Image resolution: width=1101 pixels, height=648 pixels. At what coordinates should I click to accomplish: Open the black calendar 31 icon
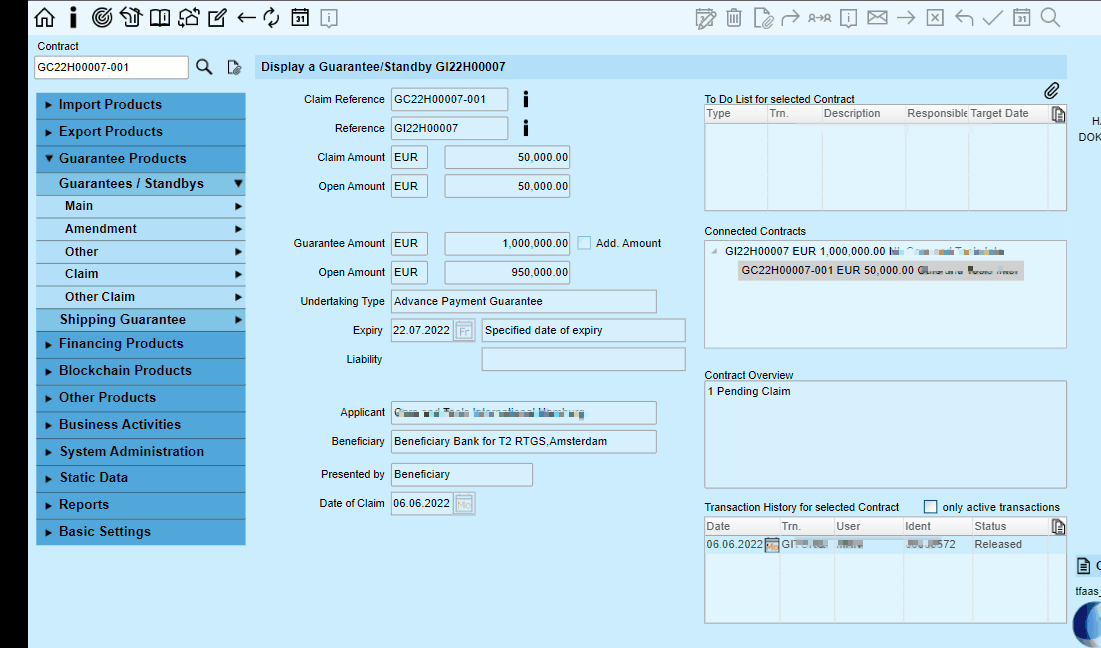pyautogui.click(x=300, y=18)
